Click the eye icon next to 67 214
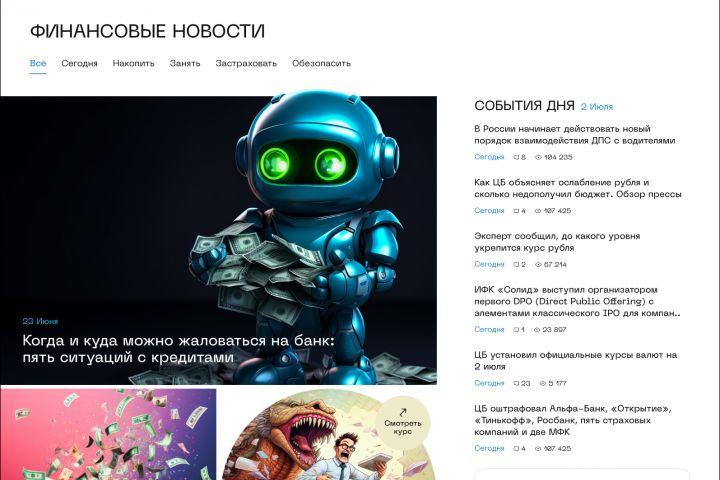This screenshot has width=720, height=480. click(538, 265)
